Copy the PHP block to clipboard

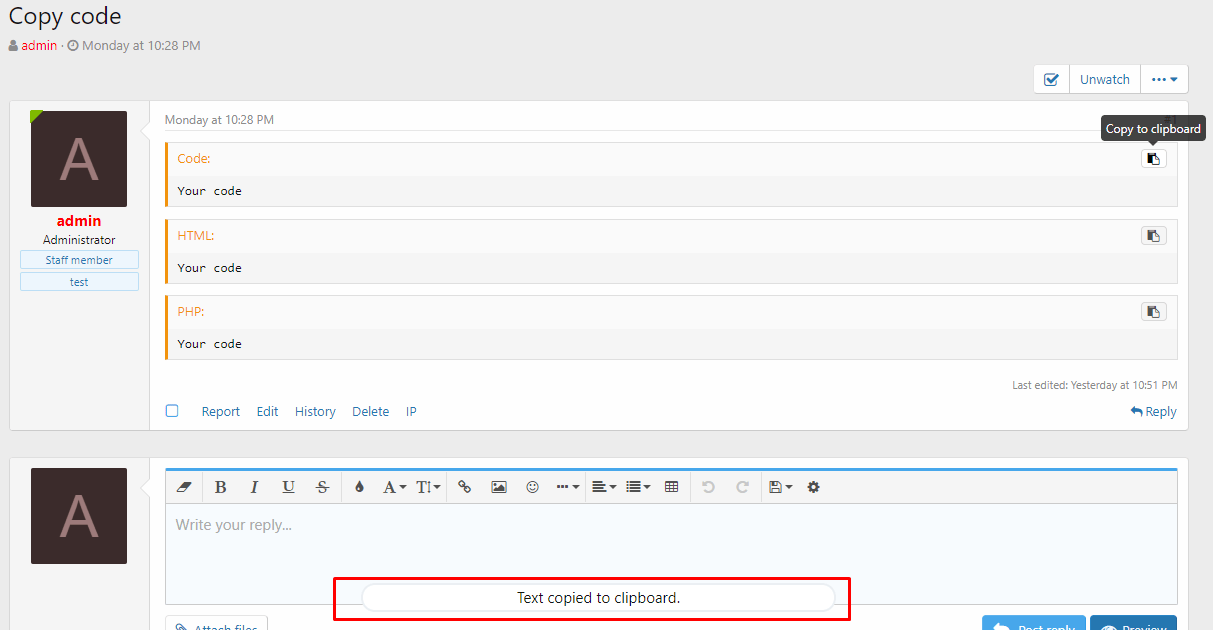[x=1153, y=311]
